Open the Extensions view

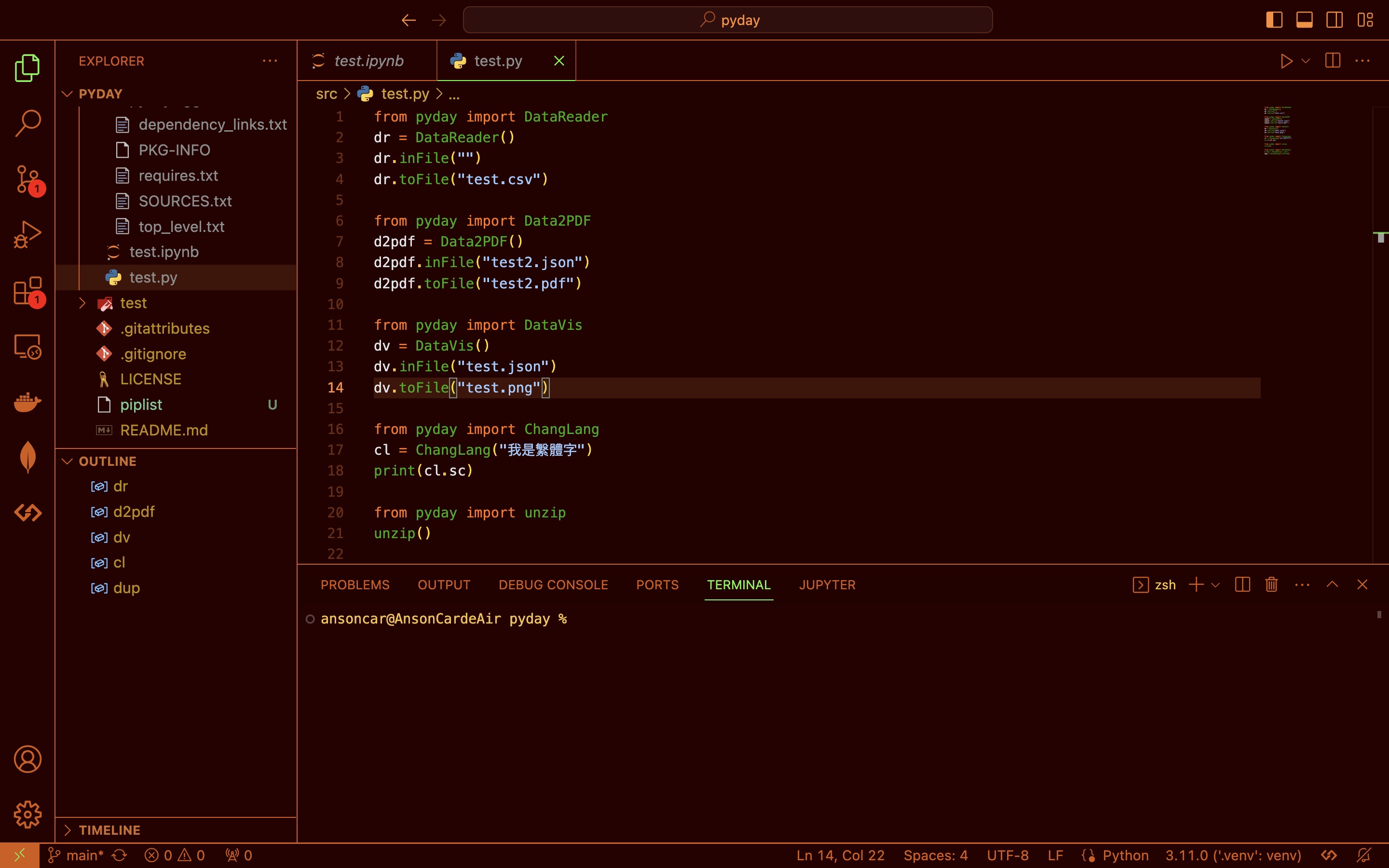click(27, 290)
